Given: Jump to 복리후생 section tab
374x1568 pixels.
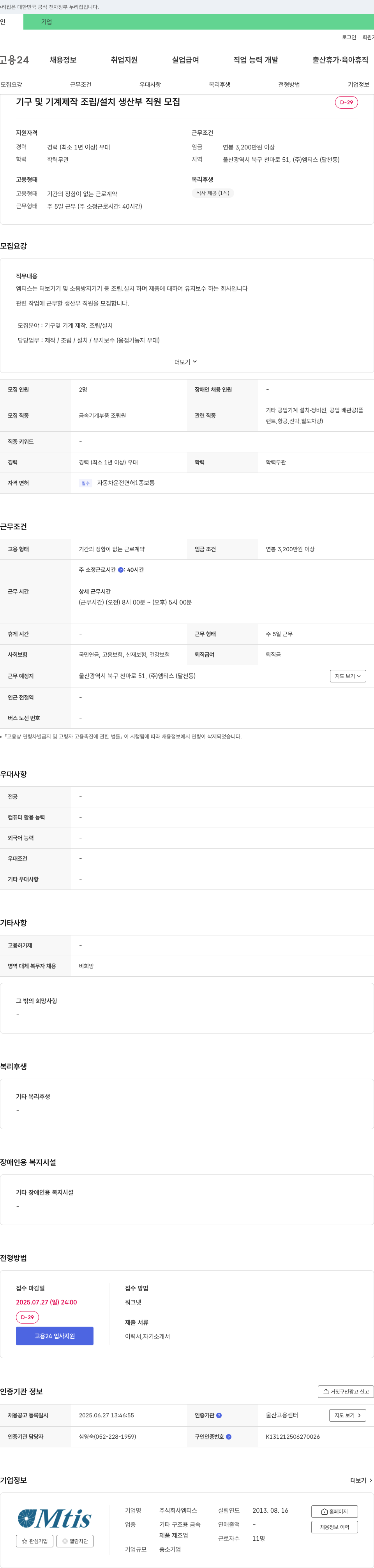Looking at the screenshot, I should click(219, 84).
